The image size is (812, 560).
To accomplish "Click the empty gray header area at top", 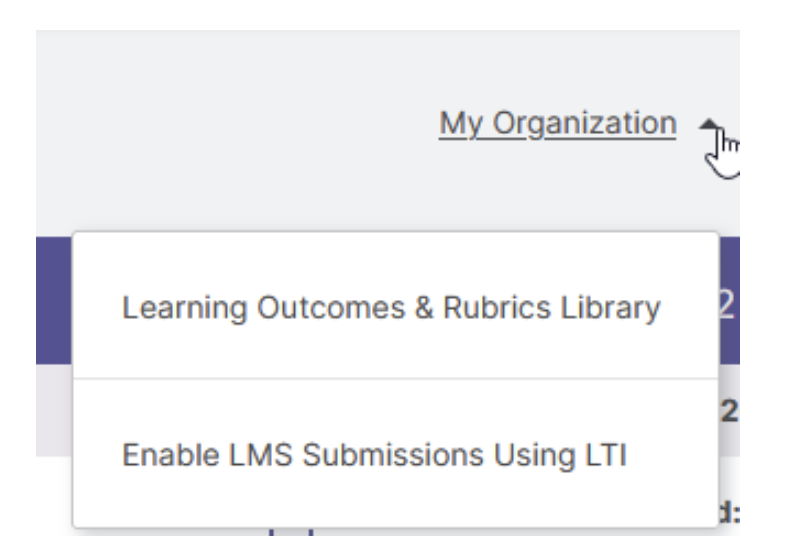I will pyautogui.click(x=233, y=130).
